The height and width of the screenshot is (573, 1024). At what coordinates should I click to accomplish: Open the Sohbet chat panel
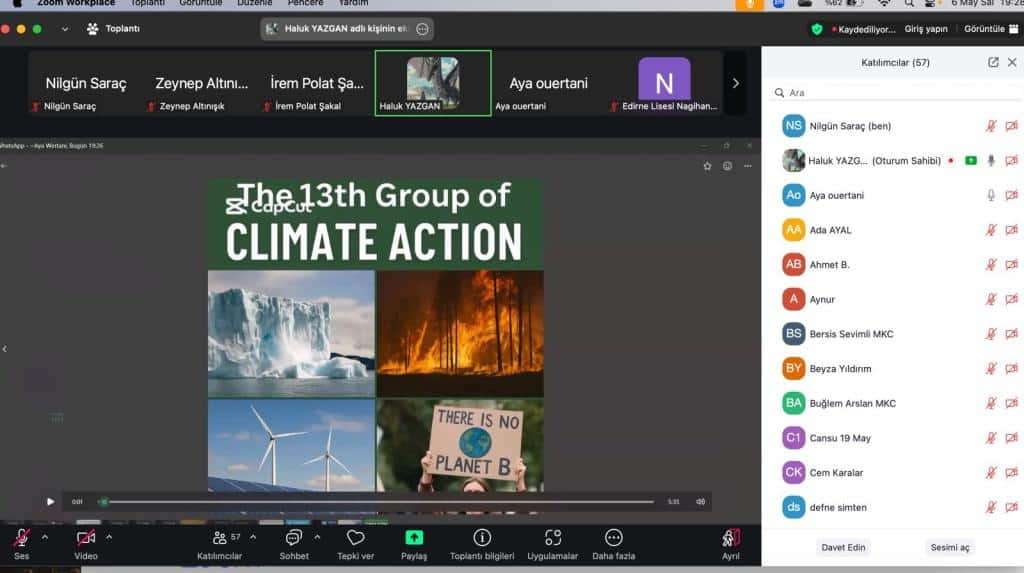click(x=294, y=538)
